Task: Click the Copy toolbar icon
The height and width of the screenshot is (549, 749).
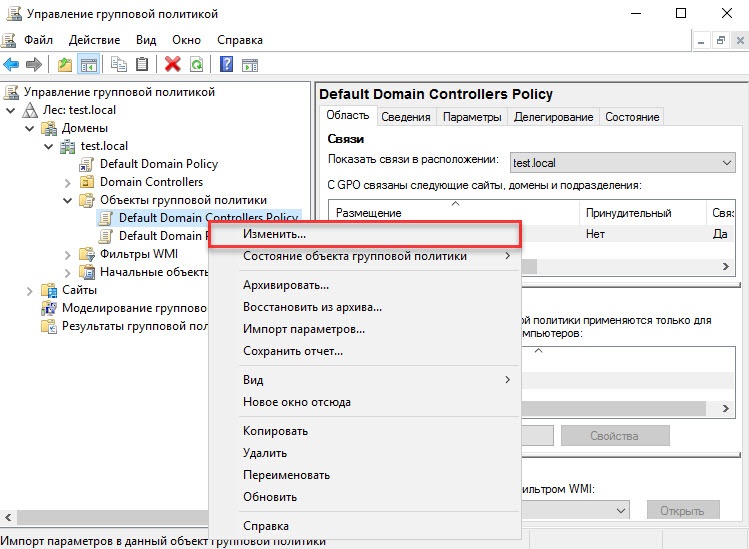Action: pyautogui.click(x=118, y=65)
